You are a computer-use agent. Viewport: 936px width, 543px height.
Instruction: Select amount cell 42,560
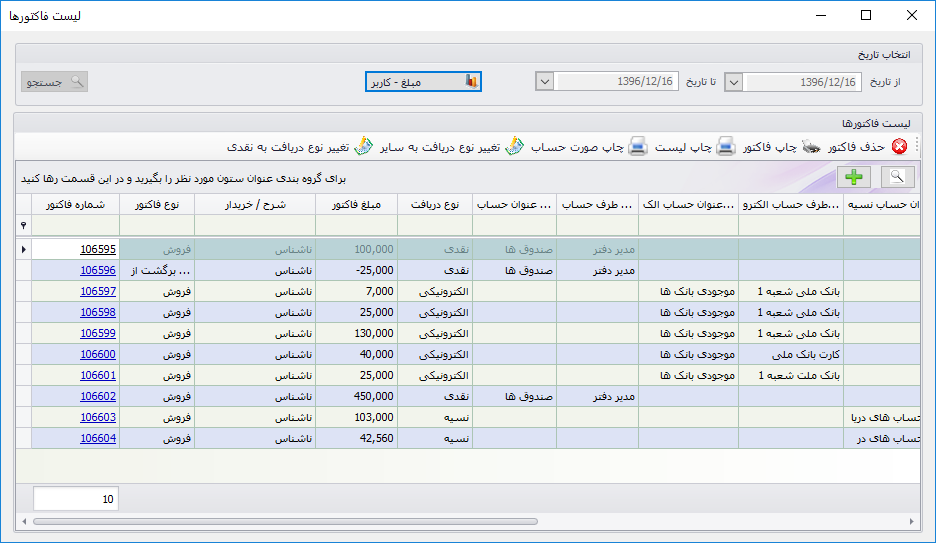point(356,438)
